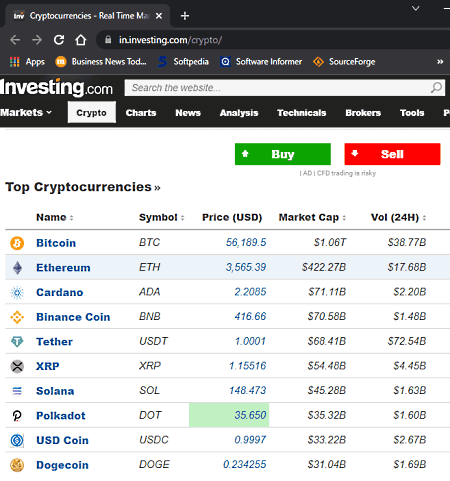The height and width of the screenshot is (481, 450).
Task: Open the Technicals navigation tab
Action: click(301, 113)
